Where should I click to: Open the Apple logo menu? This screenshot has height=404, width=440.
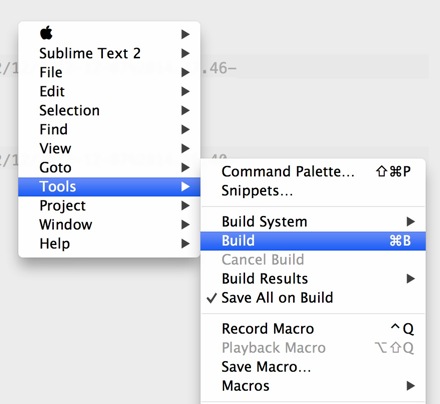click(109, 34)
